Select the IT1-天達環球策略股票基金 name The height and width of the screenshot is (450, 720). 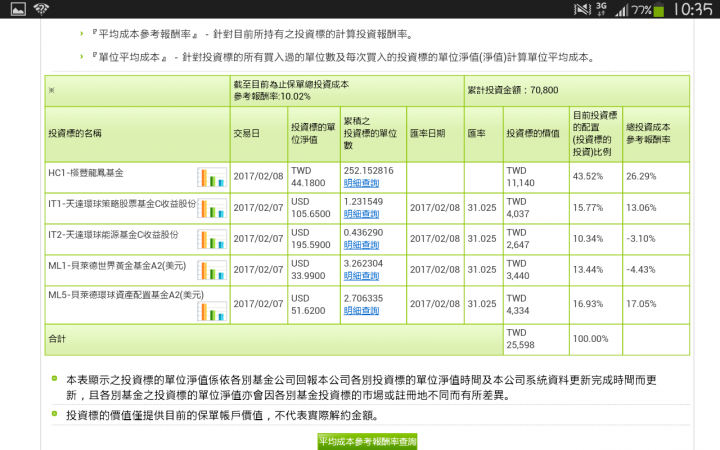tap(122, 204)
